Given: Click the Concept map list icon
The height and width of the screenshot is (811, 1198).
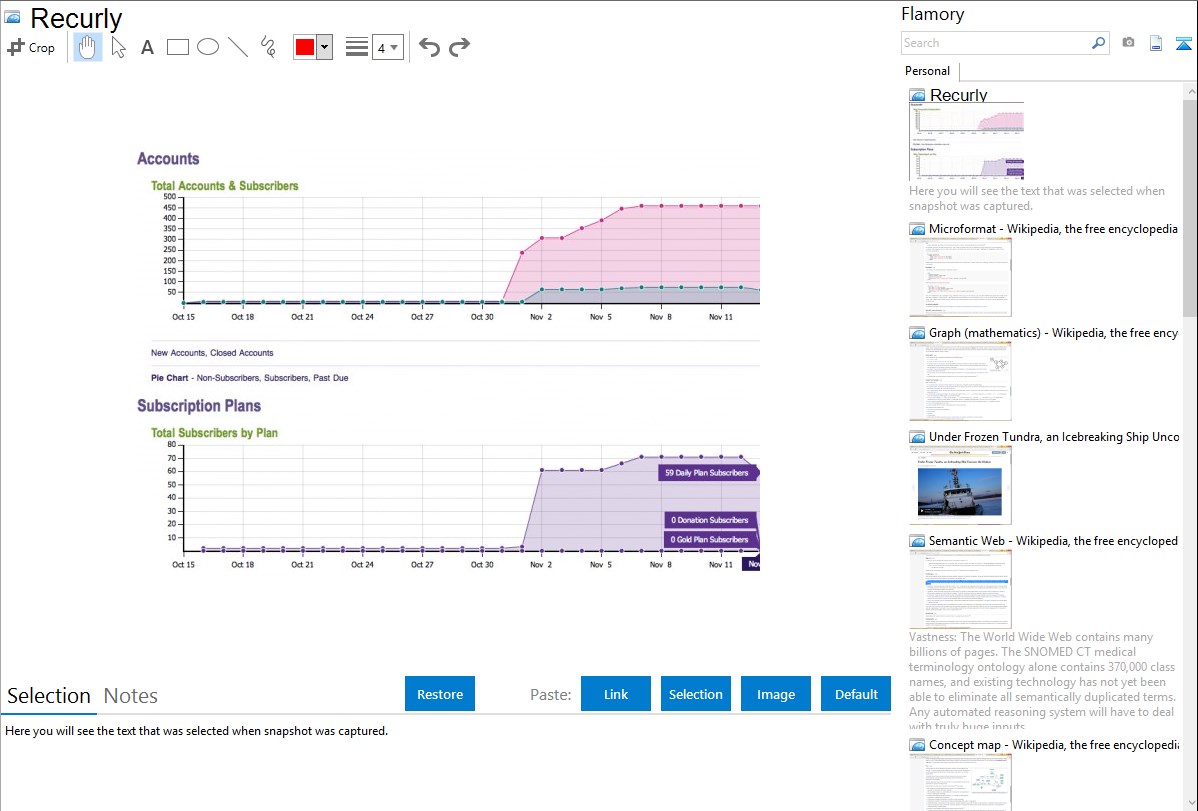Looking at the screenshot, I should [917, 744].
